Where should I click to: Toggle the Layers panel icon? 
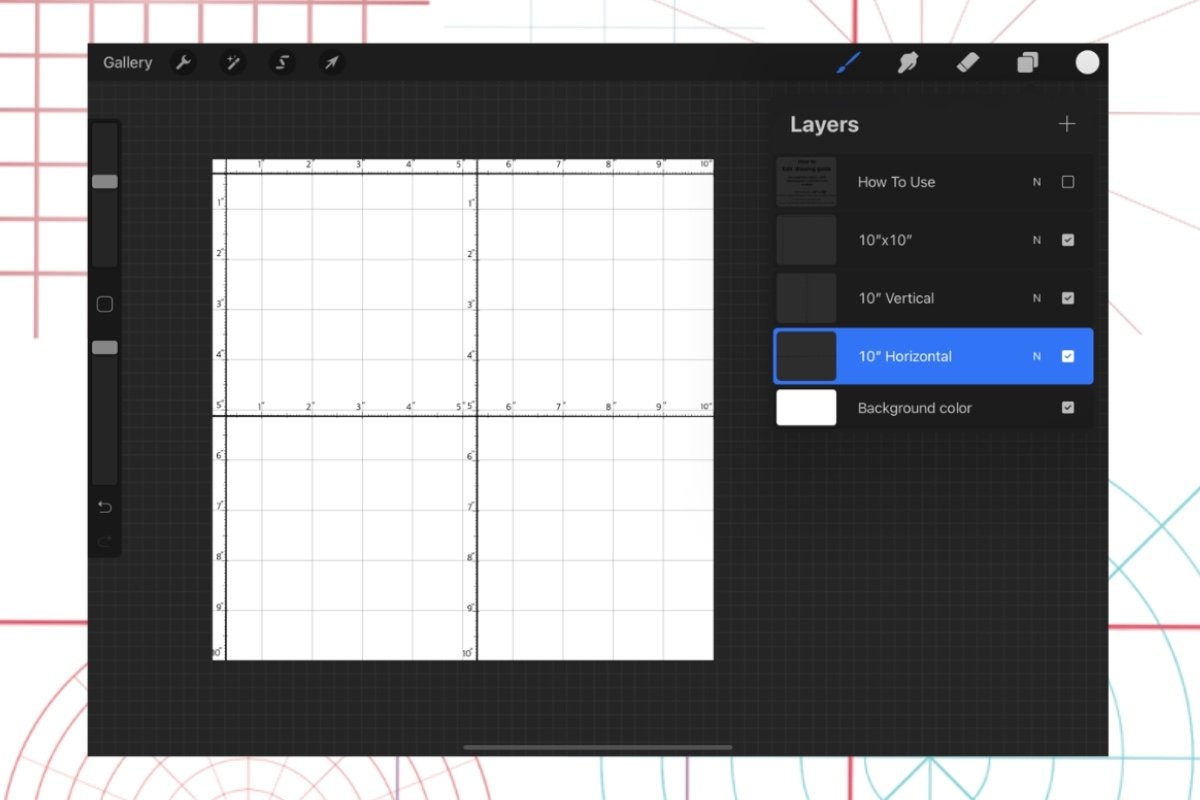click(1027, 63)
